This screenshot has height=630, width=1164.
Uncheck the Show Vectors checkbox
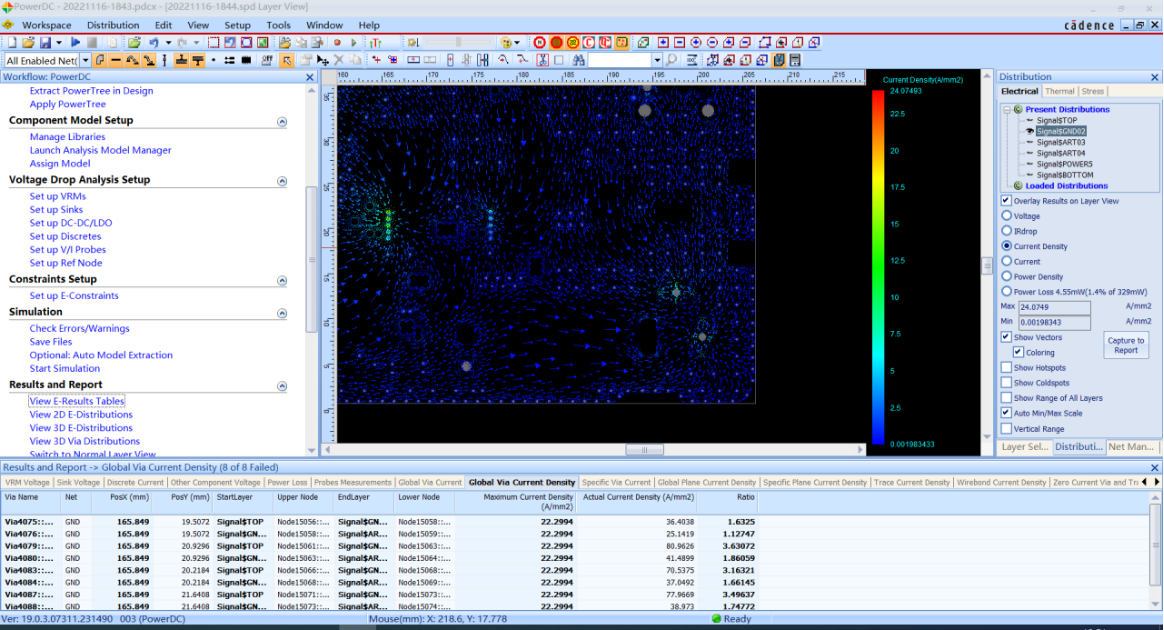(x=1007, y=337)
